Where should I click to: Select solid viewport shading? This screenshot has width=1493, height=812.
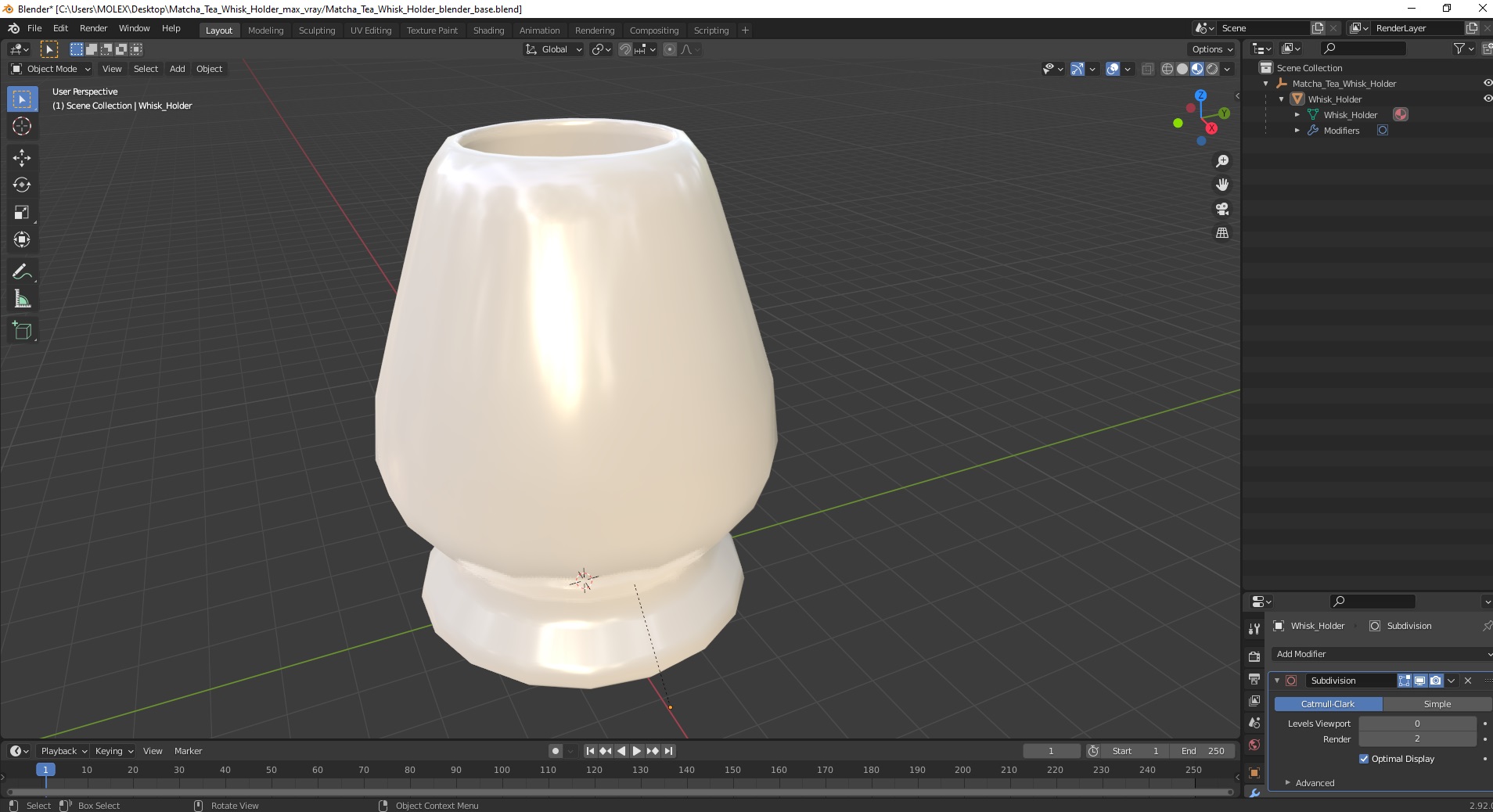[x=1182, y=69]
